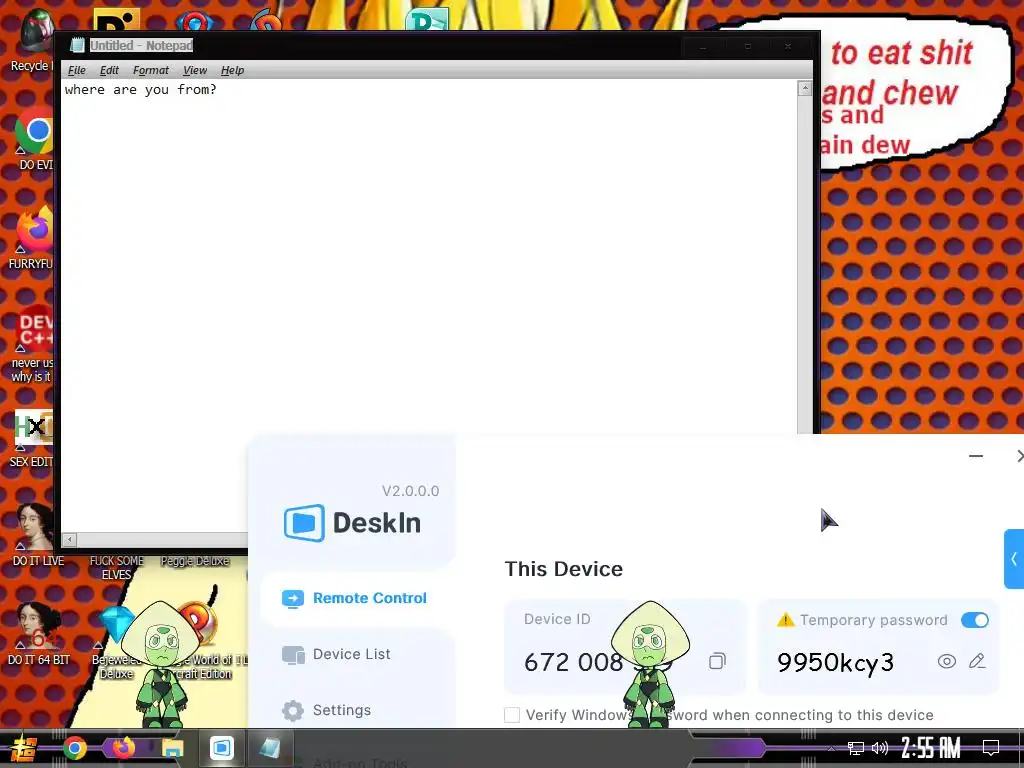Select the DO IT 64 BIT desktop icon
The width and height of the screenshot is (1024, 768).
coord(38,633)
